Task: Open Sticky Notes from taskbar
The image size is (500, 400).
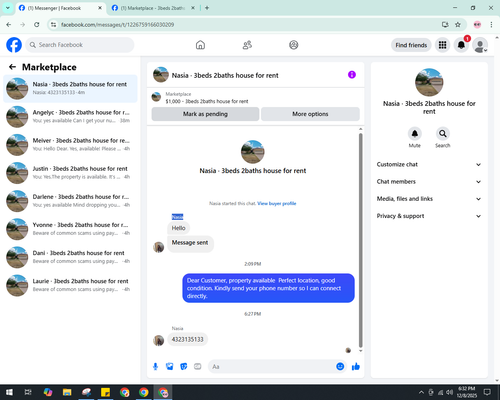Action: click(x=105, y=392)
